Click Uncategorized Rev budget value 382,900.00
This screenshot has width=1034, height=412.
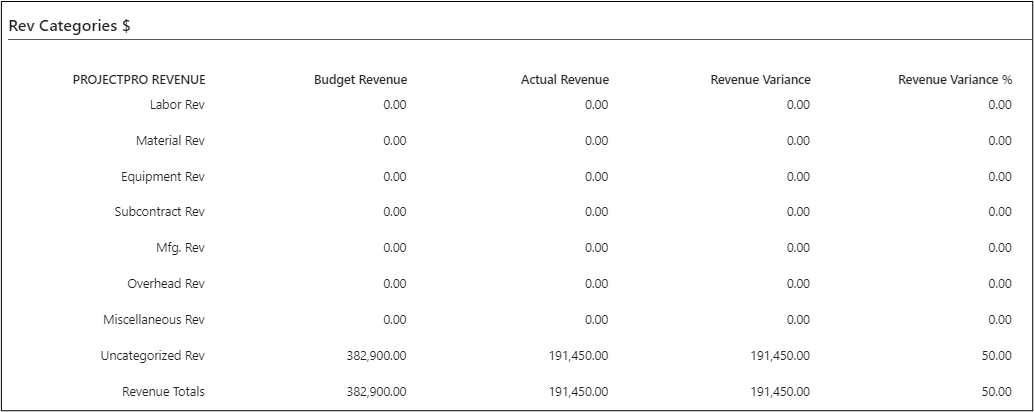coord(374,356)
